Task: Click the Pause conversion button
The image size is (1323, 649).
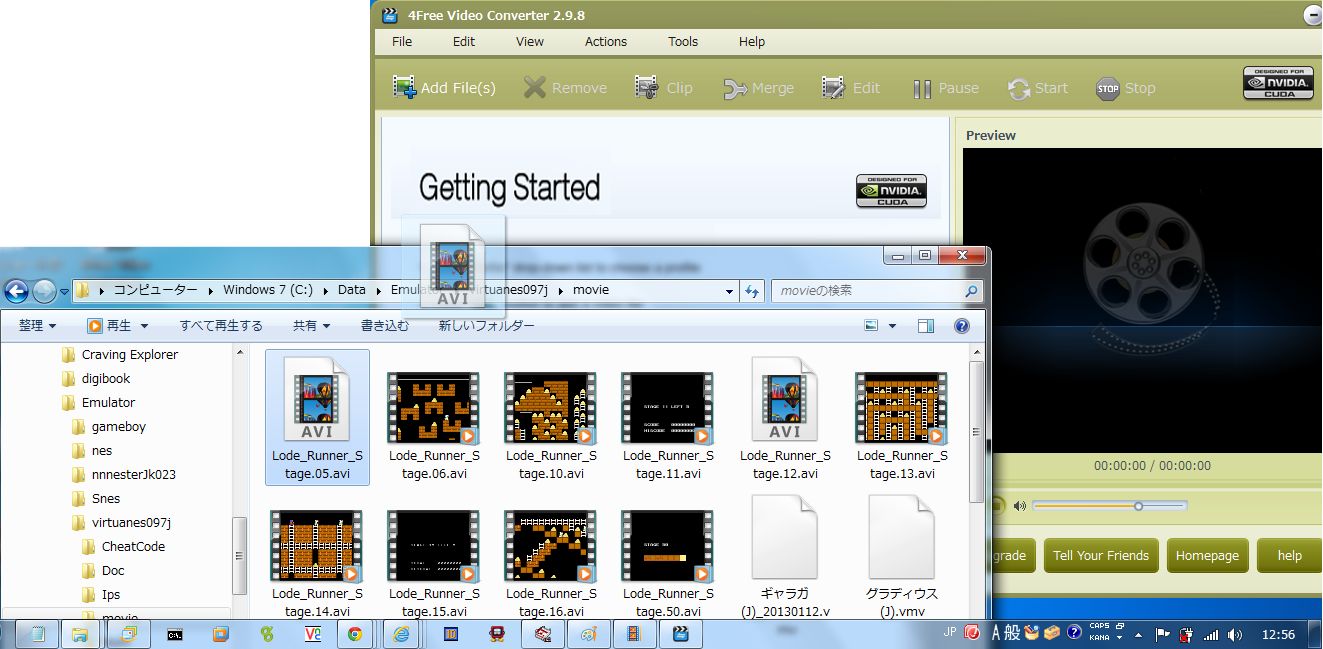Action: 945,88
